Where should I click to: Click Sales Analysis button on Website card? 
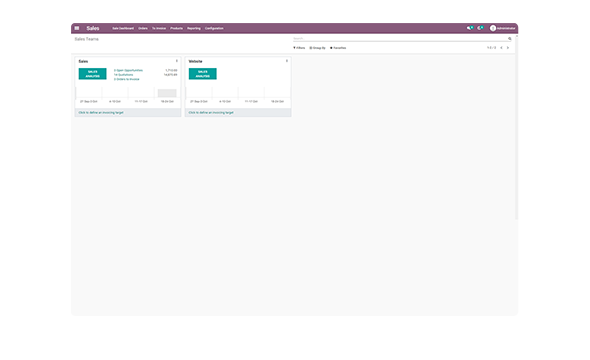pyautogui.click(x=203, y=74)
